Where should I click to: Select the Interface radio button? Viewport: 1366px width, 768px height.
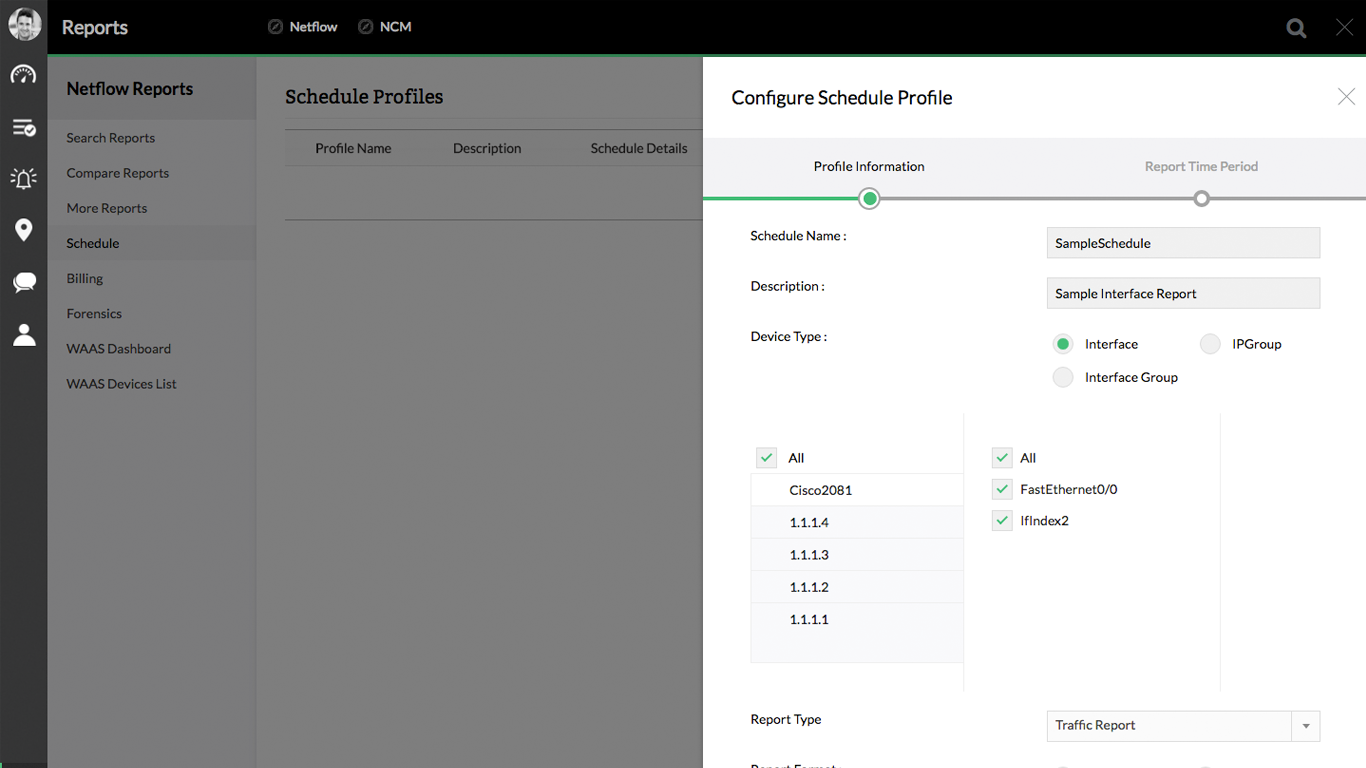1063,344
